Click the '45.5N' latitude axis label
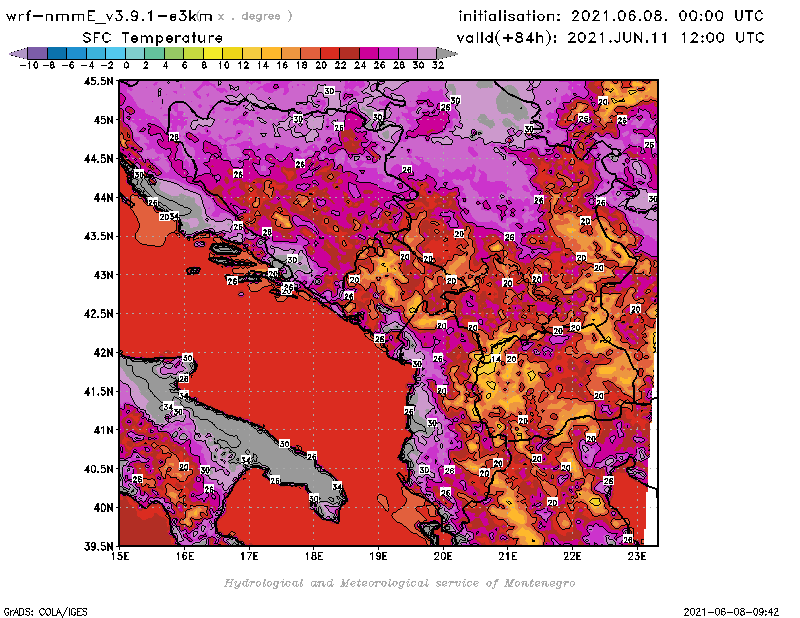The image size is (800, 618). pos(99,81)
